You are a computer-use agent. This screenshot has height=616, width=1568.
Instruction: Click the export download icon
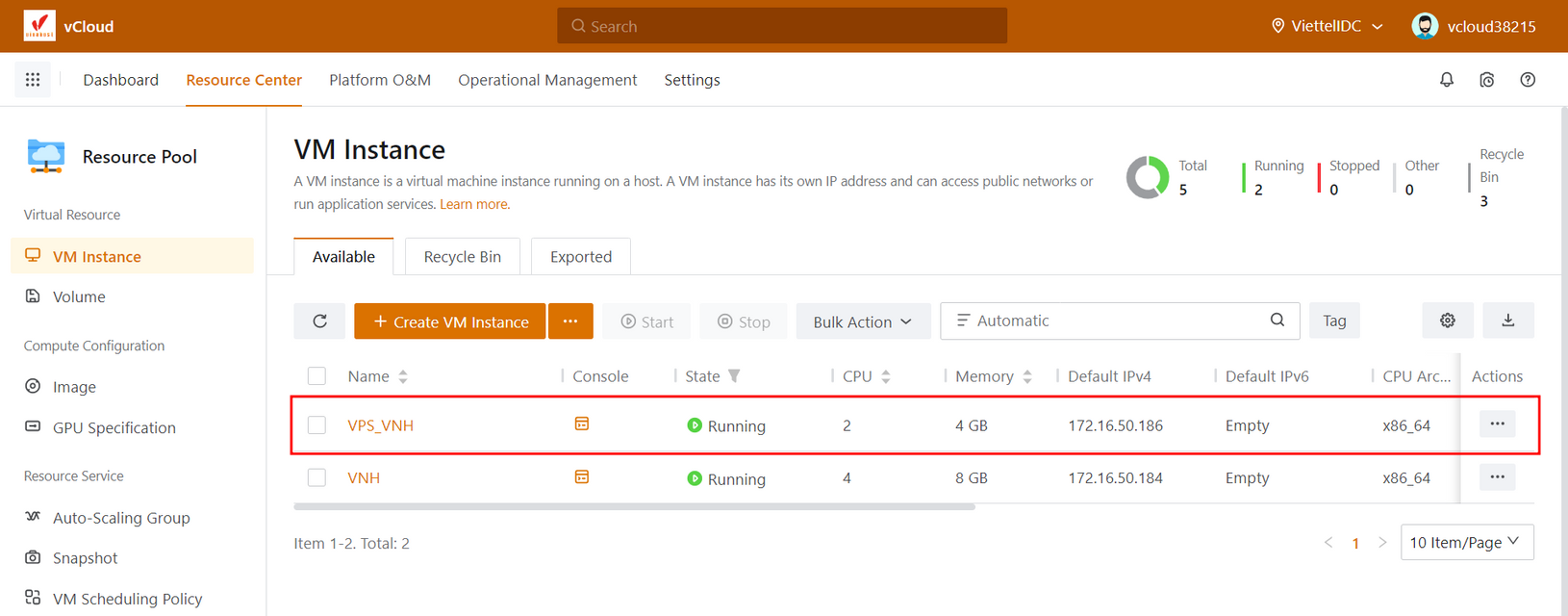tap(1507, 321)
